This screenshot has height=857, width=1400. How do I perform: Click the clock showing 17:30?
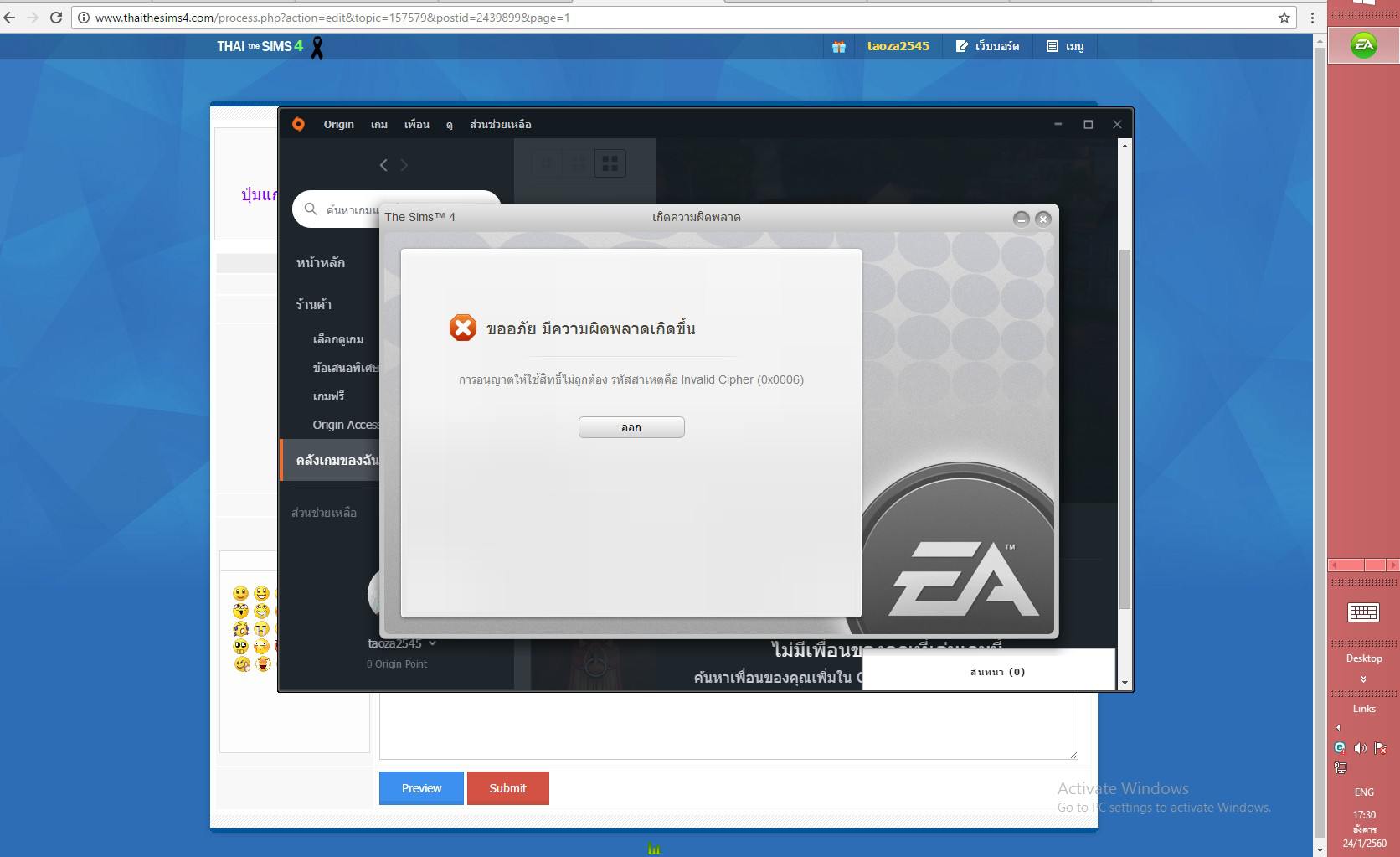[1364, 814]
